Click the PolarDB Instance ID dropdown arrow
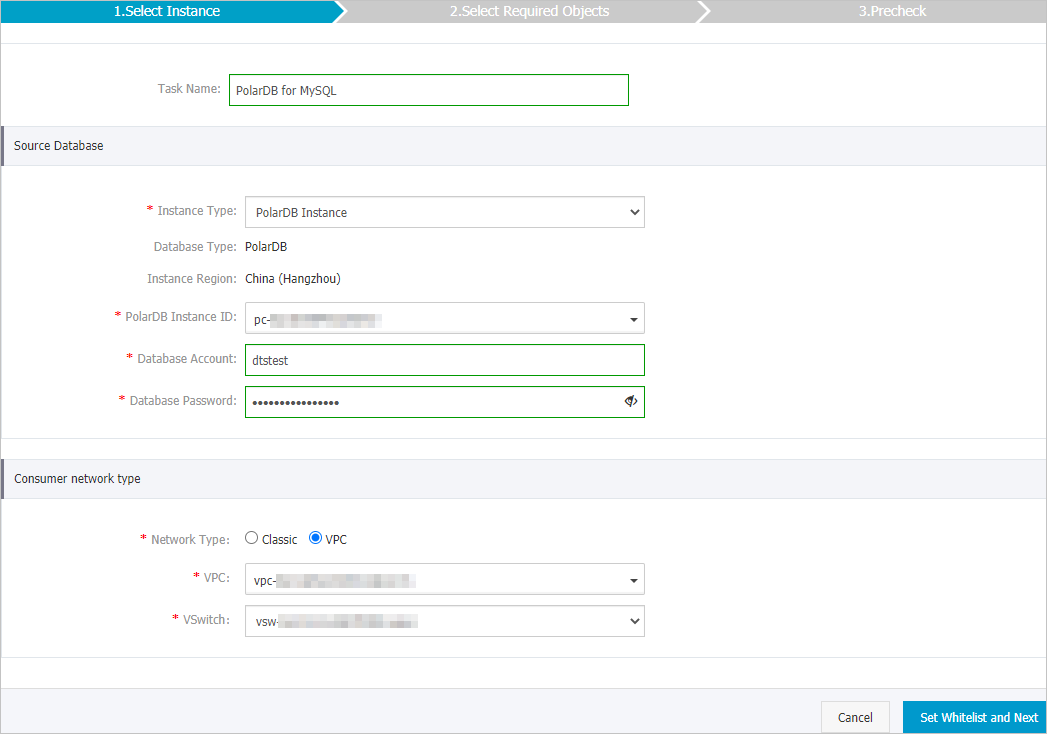Screen dimensions: 1047x734 (633, 318)
